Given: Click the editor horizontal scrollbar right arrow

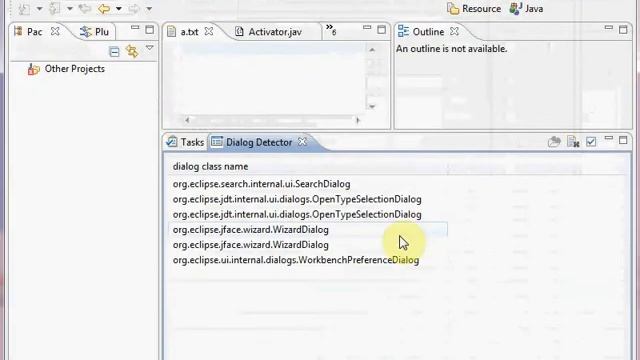Looking at the screenshot, I should [358, 120].
